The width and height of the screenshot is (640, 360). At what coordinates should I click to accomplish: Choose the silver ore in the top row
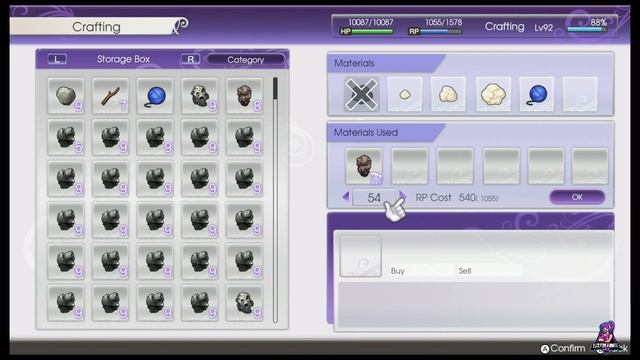pos(200,96)
